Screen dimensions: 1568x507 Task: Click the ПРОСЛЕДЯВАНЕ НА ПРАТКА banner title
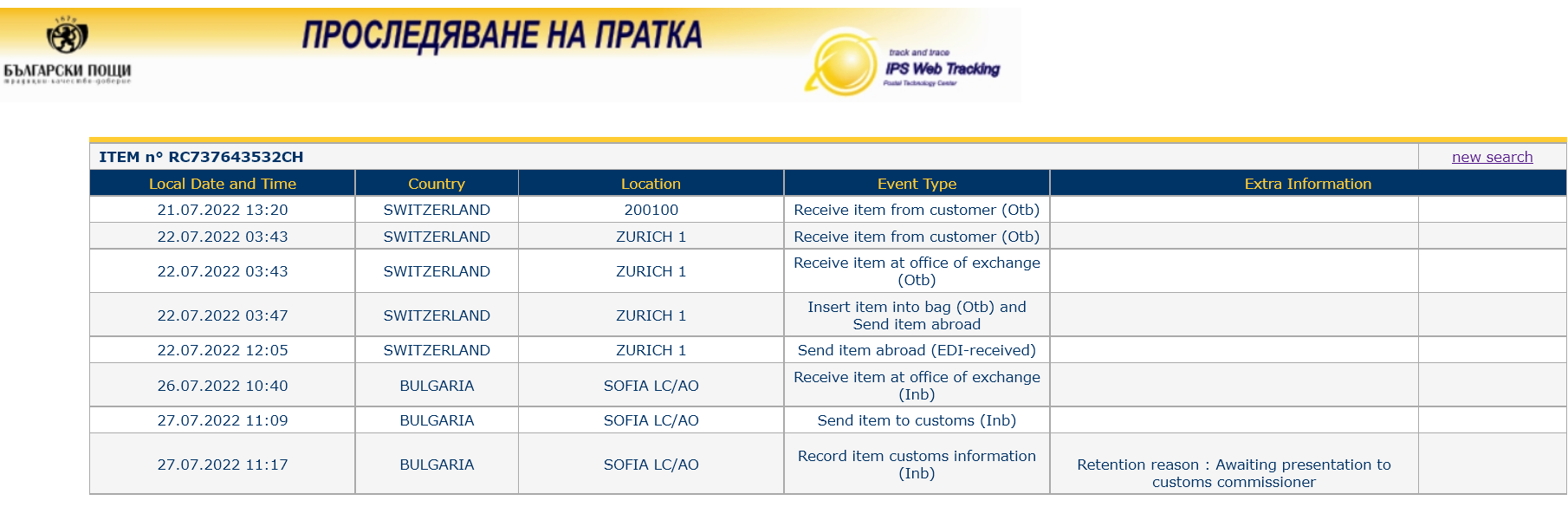coord(502,35)
